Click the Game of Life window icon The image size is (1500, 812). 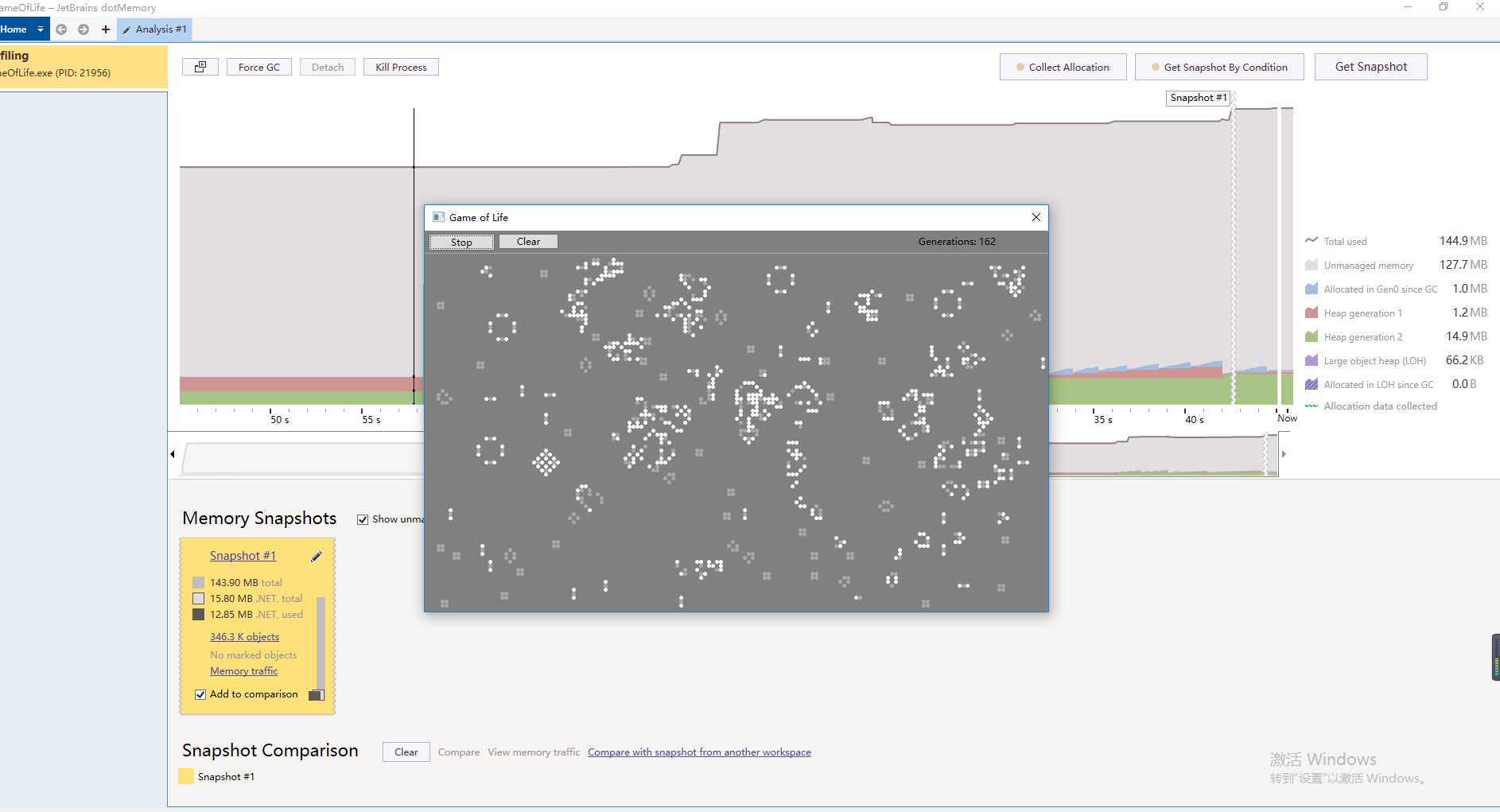438,217
